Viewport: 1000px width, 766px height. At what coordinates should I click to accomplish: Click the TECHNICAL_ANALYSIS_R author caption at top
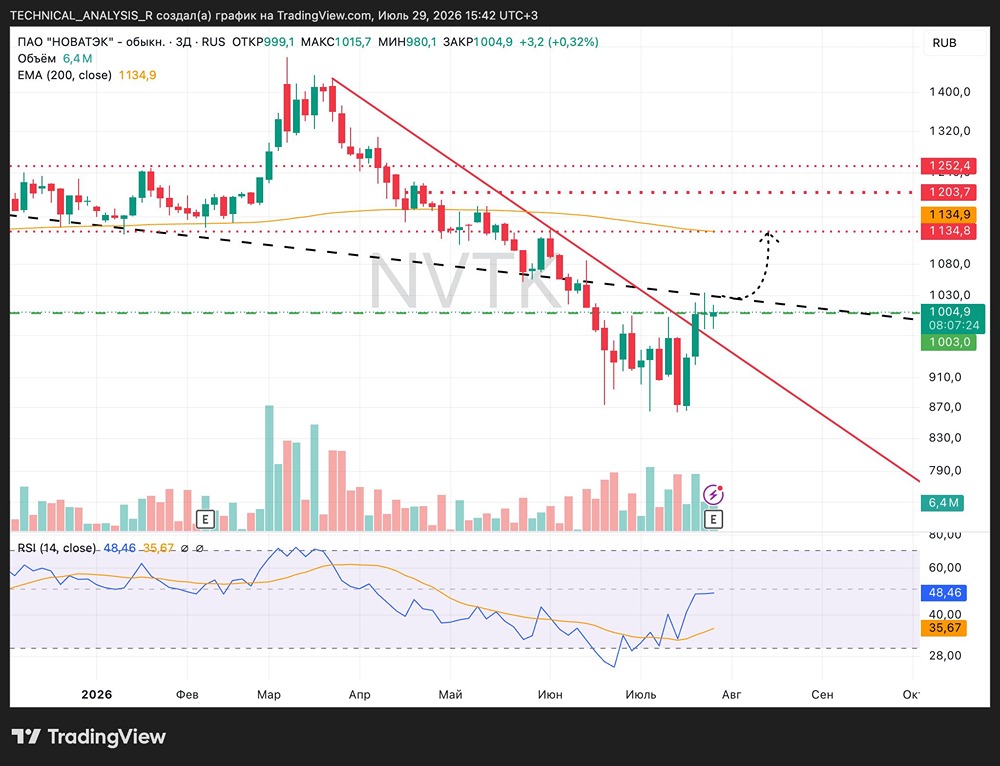(82, 15)
